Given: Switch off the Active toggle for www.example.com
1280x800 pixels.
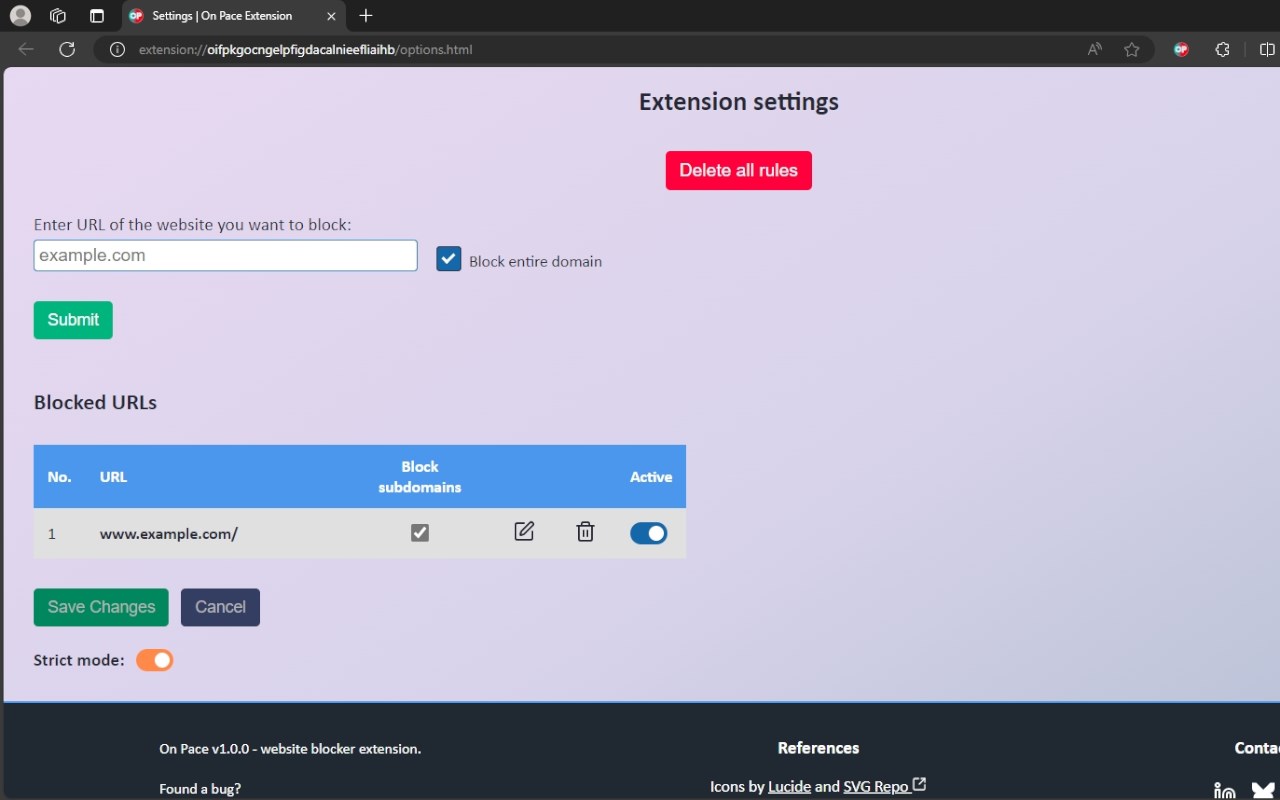Looking at the screenshot, I should pyautogui.click(x=648, y=533).
